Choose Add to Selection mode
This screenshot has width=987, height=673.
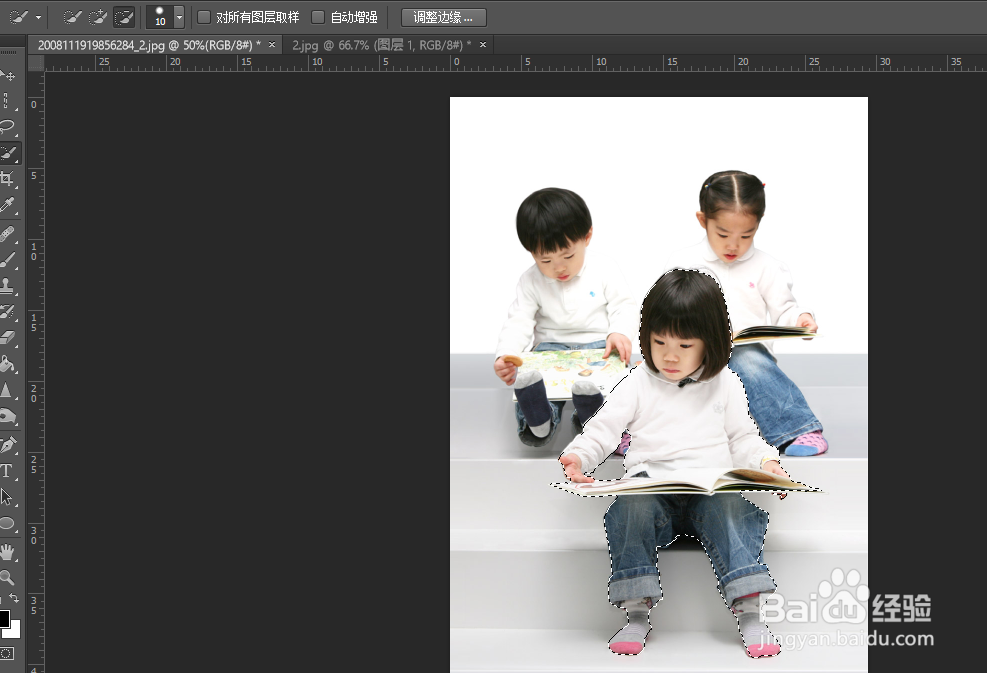98,17
